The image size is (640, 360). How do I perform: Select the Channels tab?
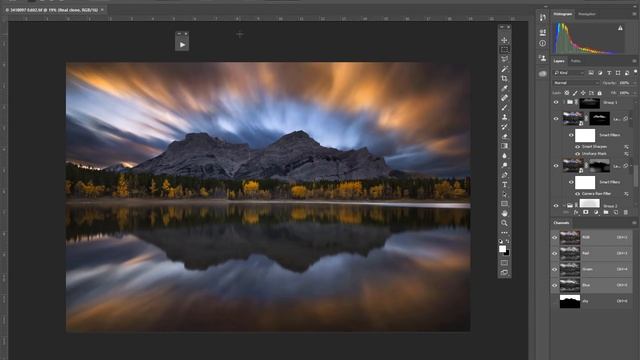click(x=561, y=223)
